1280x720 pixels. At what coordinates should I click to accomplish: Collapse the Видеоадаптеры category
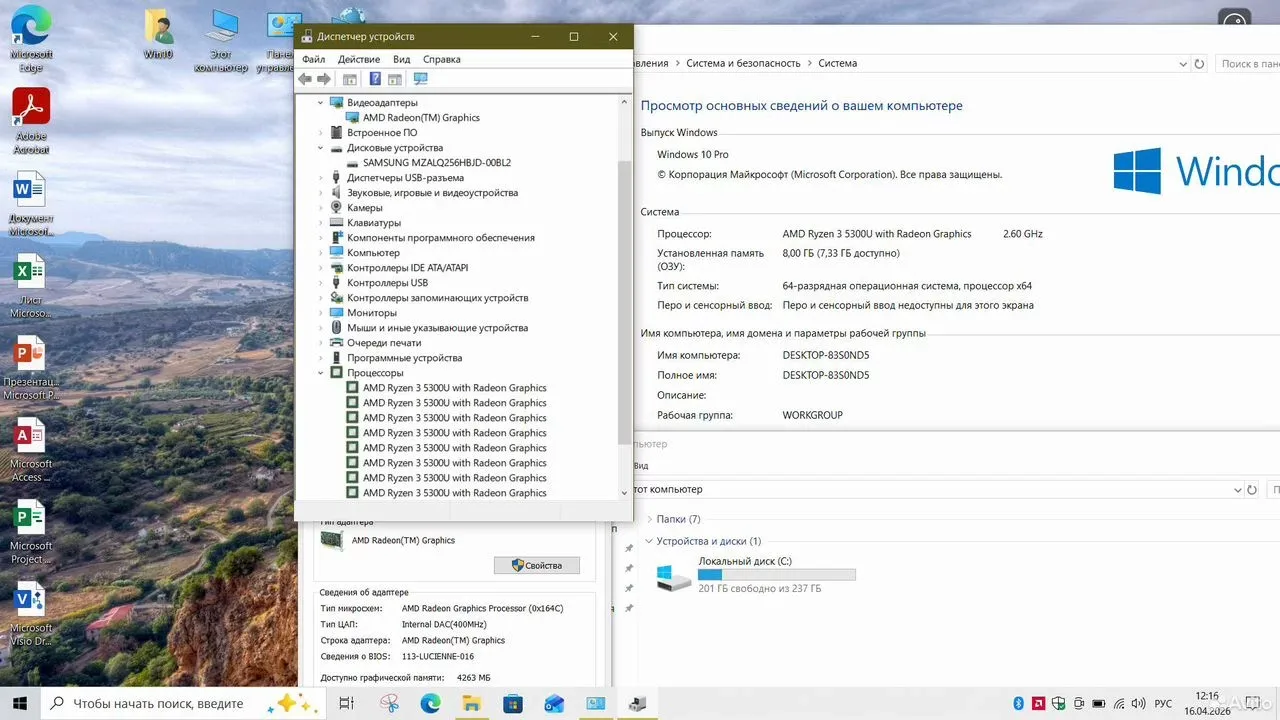tap(321, 103)
